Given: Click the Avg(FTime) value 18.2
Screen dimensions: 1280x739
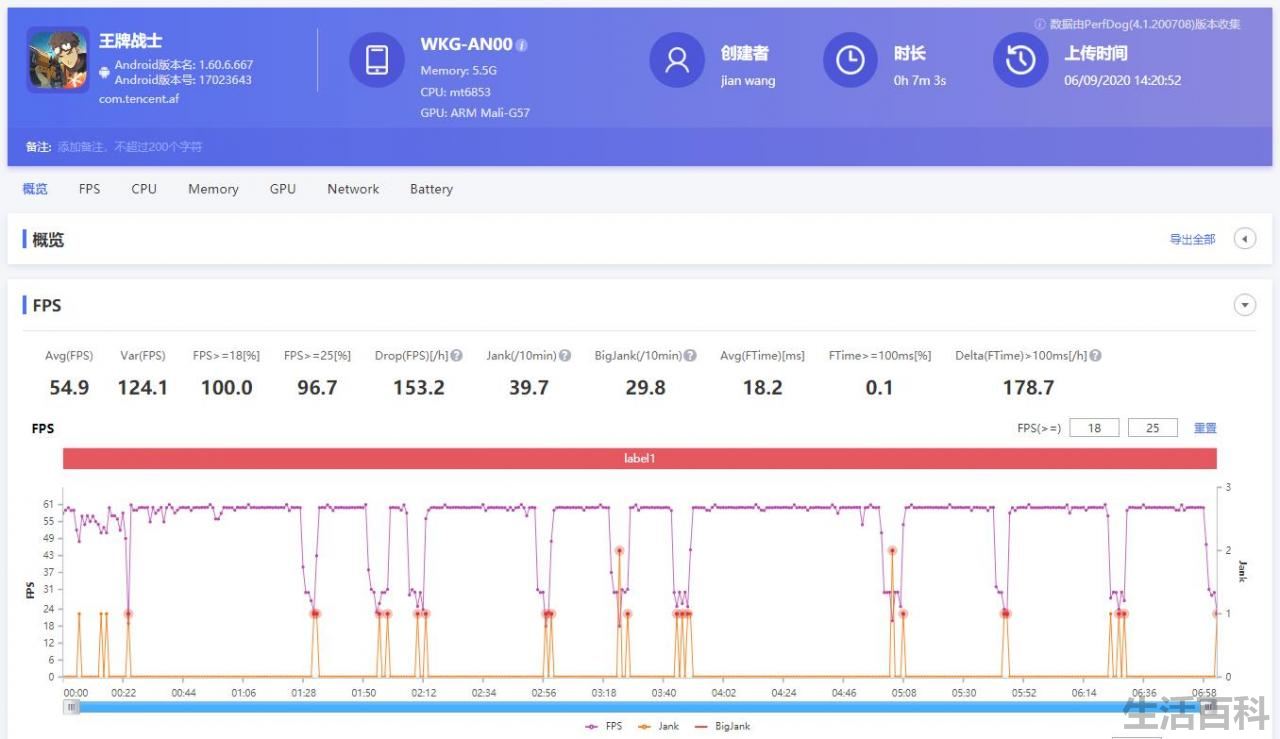Looking at the screenshot, I should 762,387.
